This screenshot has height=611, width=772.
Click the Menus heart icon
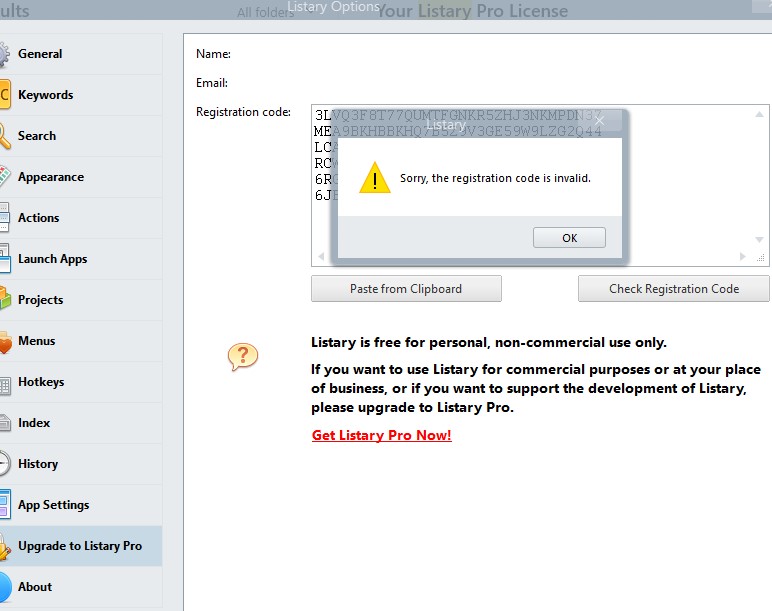5,341
